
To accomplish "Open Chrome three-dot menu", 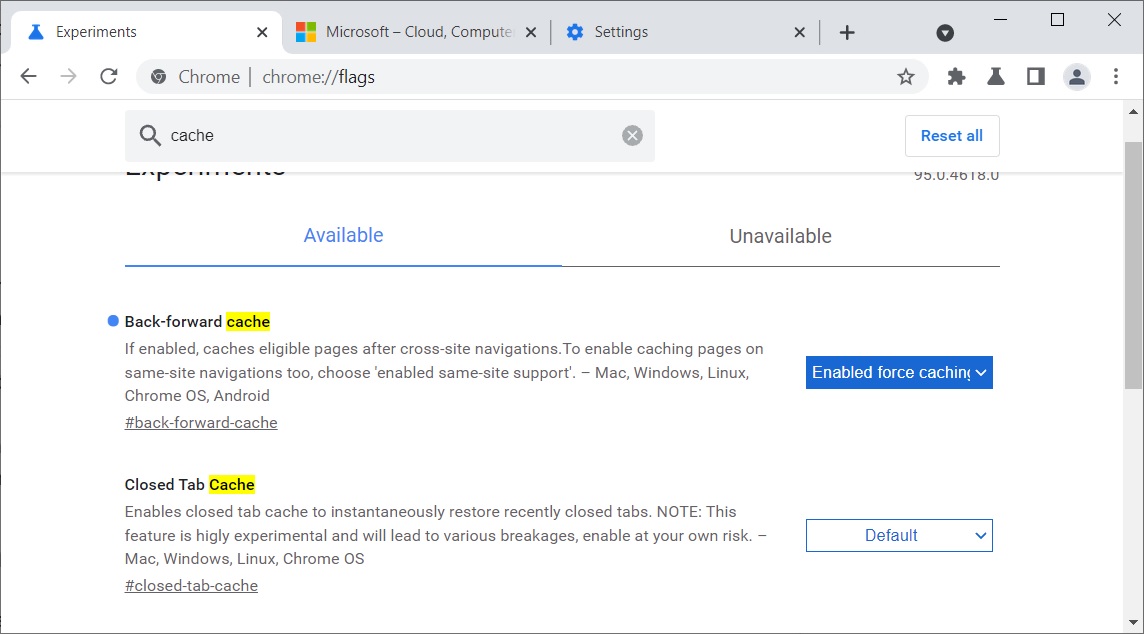I will coord(1116,77).
